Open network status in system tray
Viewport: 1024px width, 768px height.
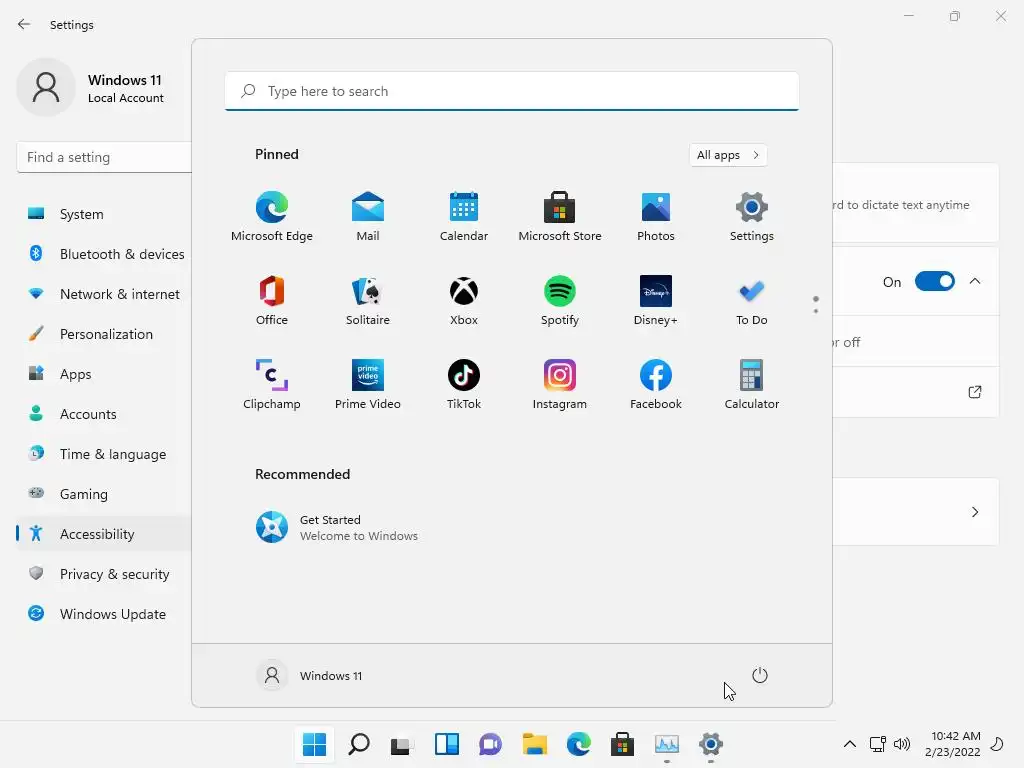point(878,744)
